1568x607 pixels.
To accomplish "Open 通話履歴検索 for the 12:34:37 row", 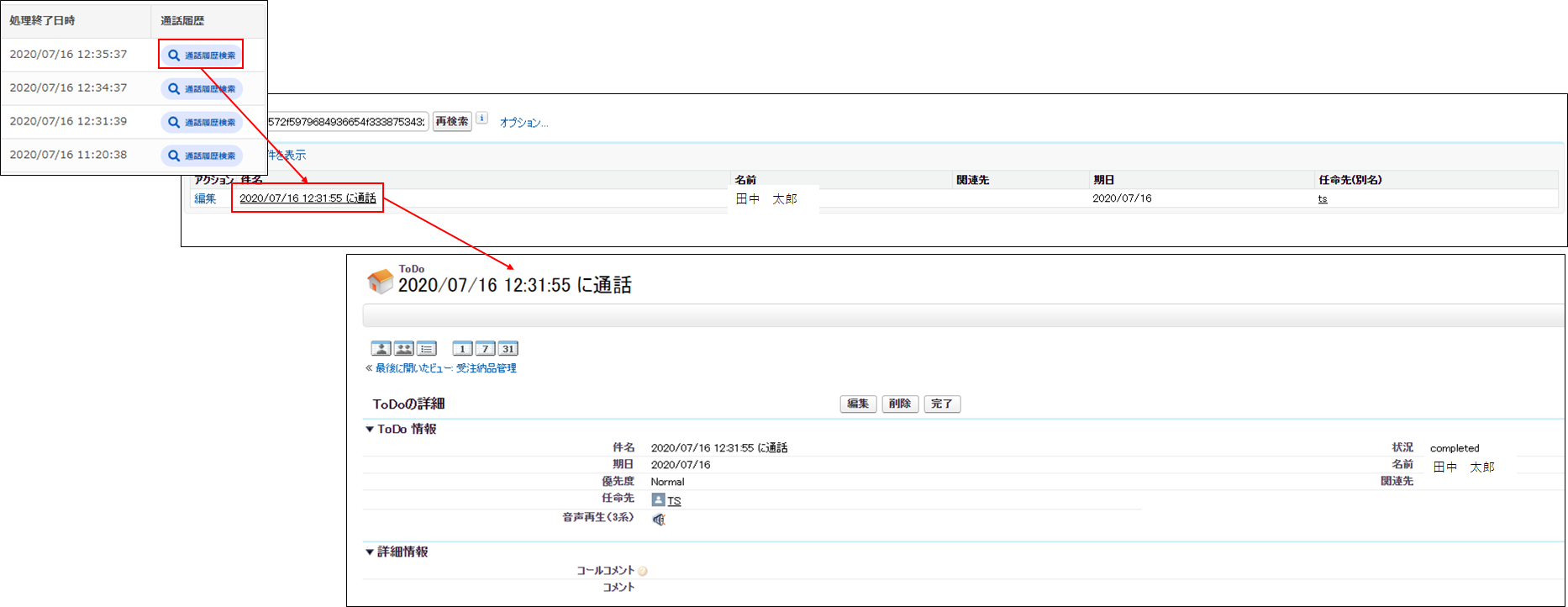I will pos(202,88).
